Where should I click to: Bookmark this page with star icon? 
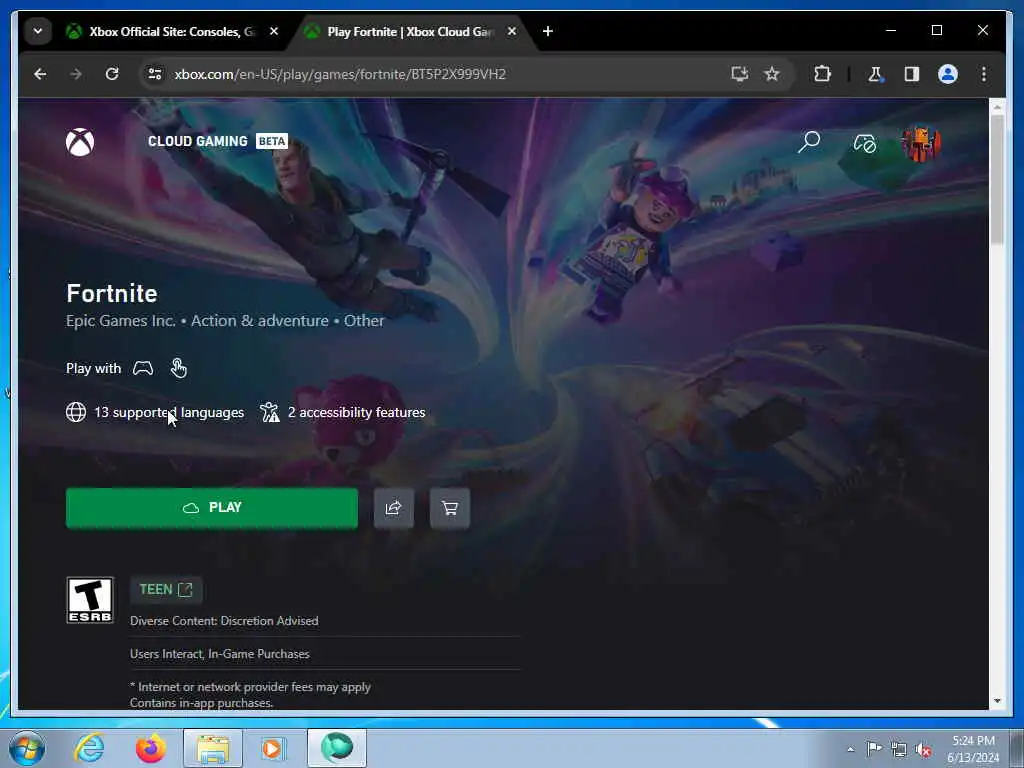[x=772, y=74]
